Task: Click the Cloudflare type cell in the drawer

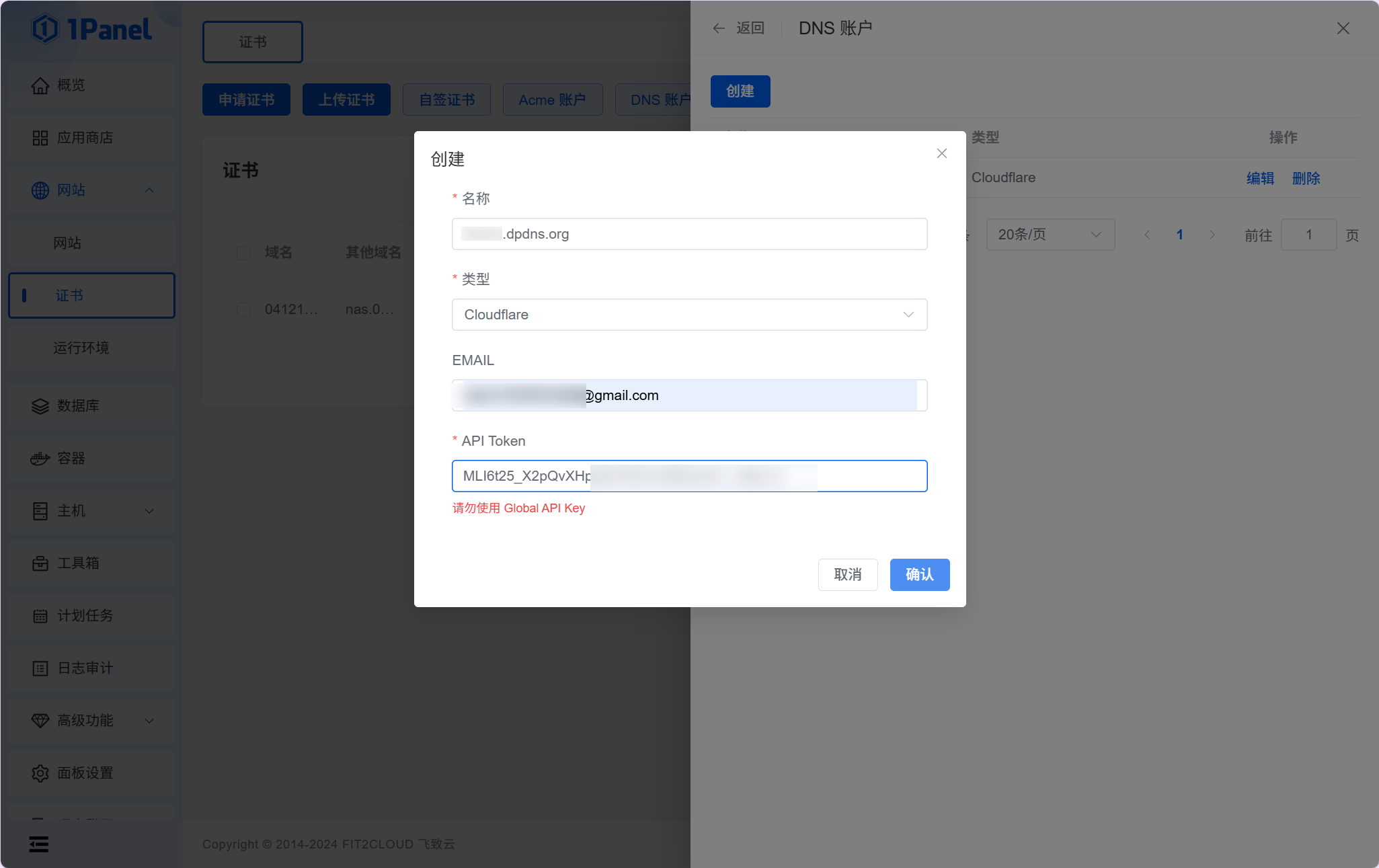Action: [1003, 177]
